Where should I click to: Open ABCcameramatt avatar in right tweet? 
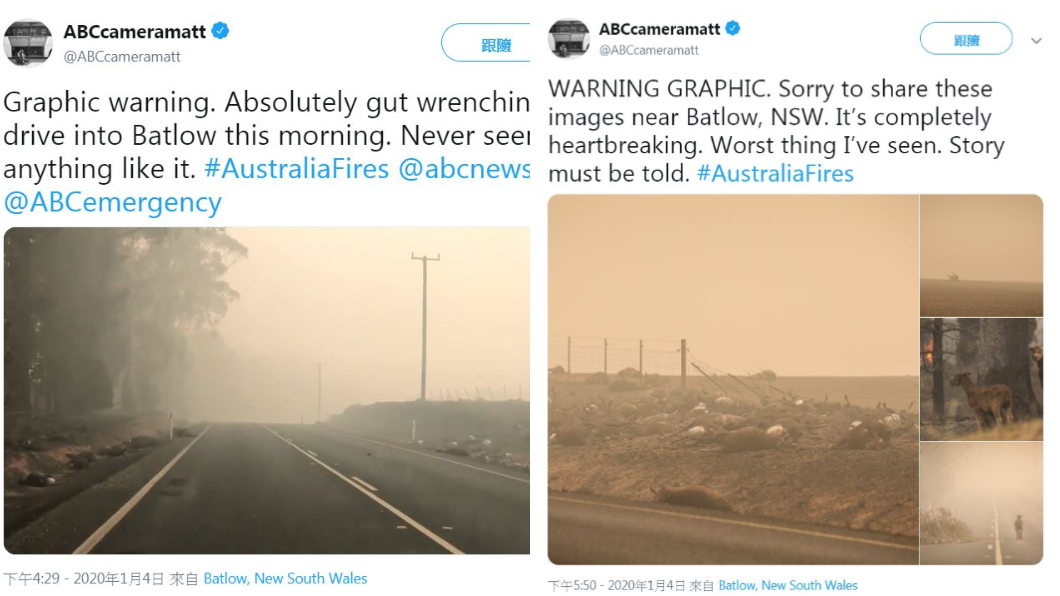(x=569, y=39)
